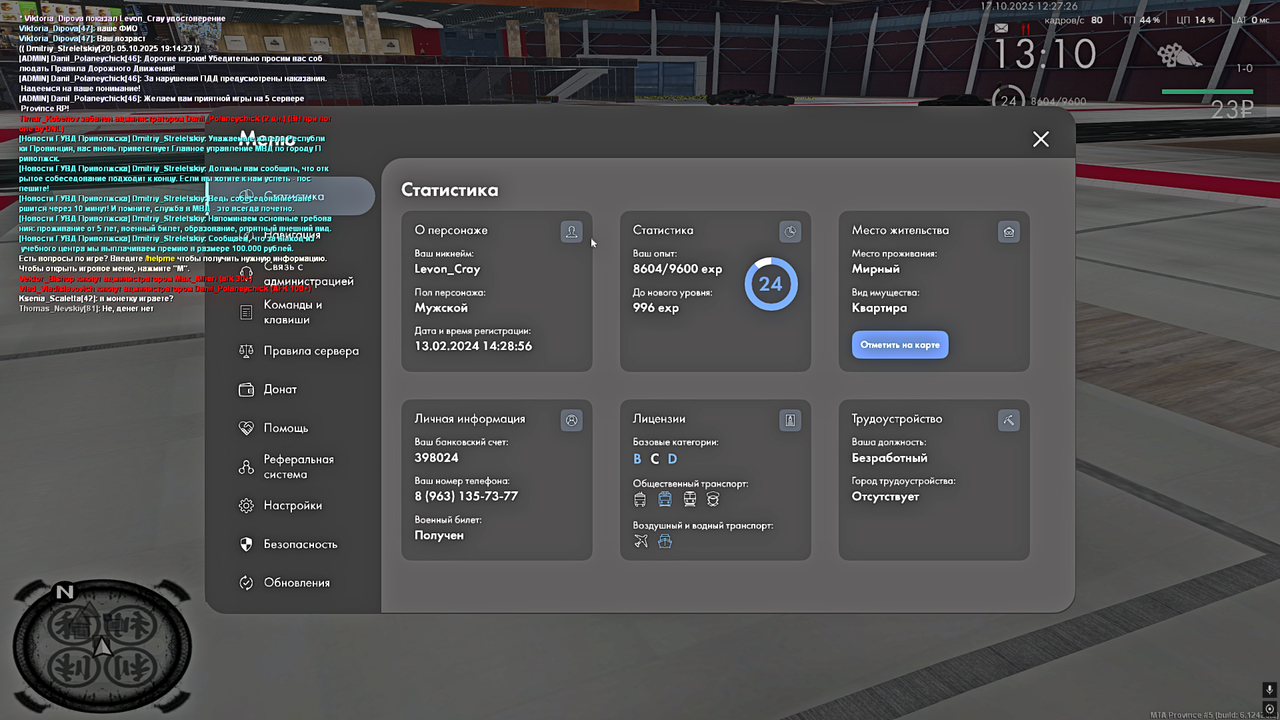Click the house icon on Место жительства card
The width and height of the screenshot is (1280, 720).
(x=1009, y=231)
